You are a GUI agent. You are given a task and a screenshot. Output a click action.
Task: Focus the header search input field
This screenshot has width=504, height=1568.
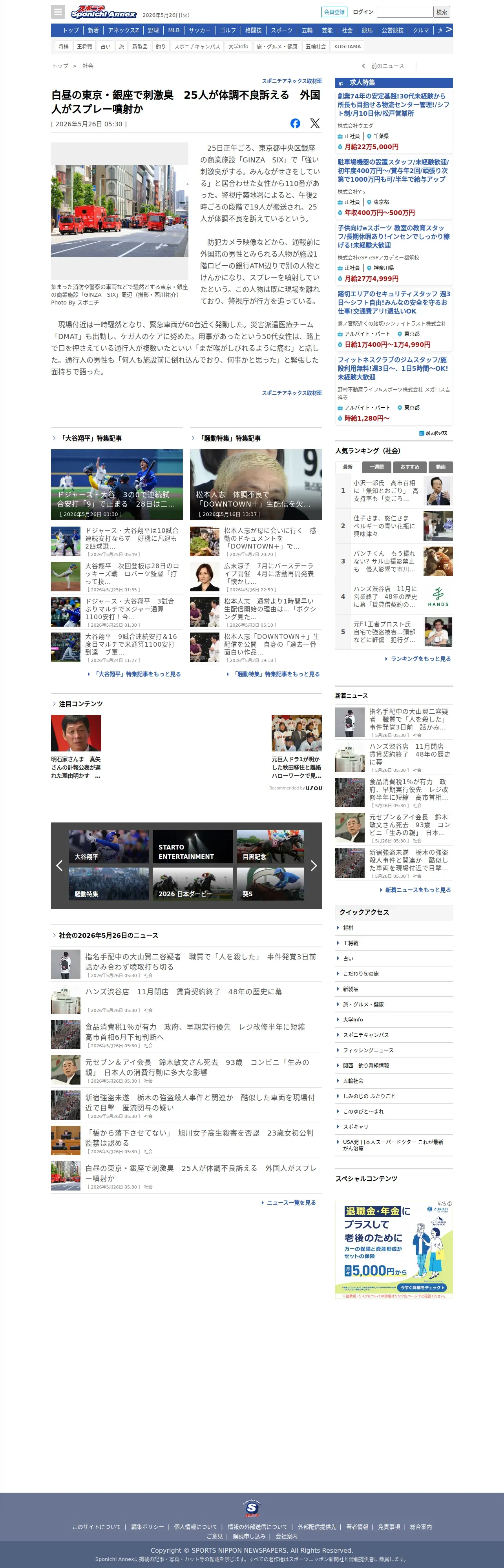point(405,11)
